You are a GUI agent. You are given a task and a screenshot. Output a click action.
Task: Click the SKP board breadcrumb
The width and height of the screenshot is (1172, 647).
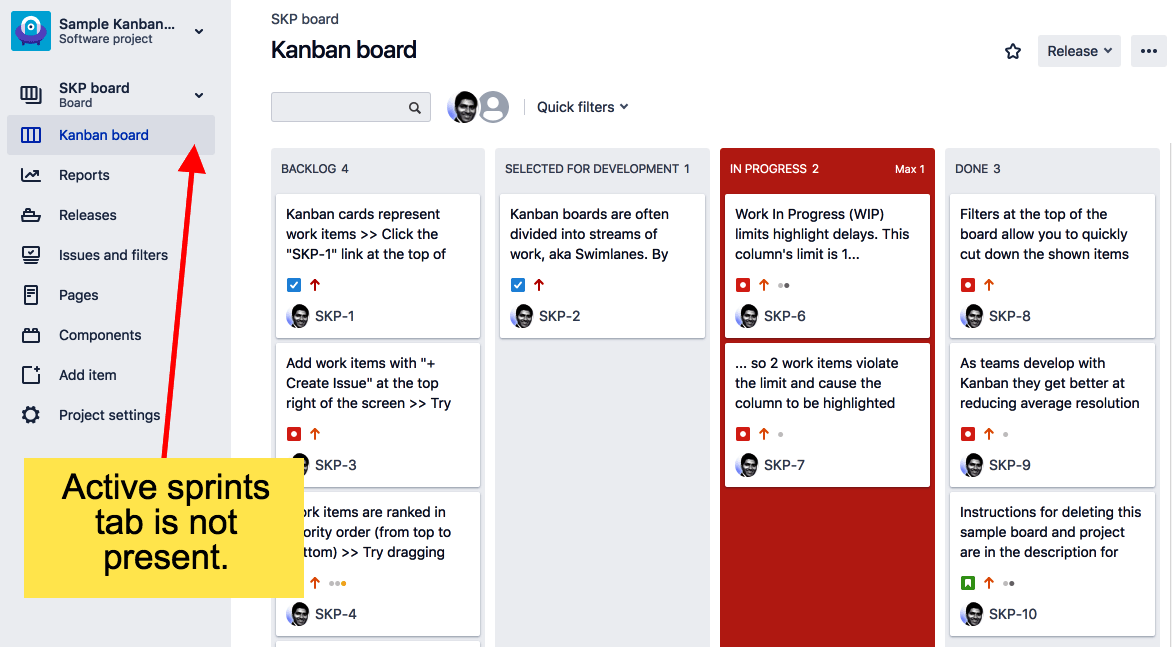[303, 18]
